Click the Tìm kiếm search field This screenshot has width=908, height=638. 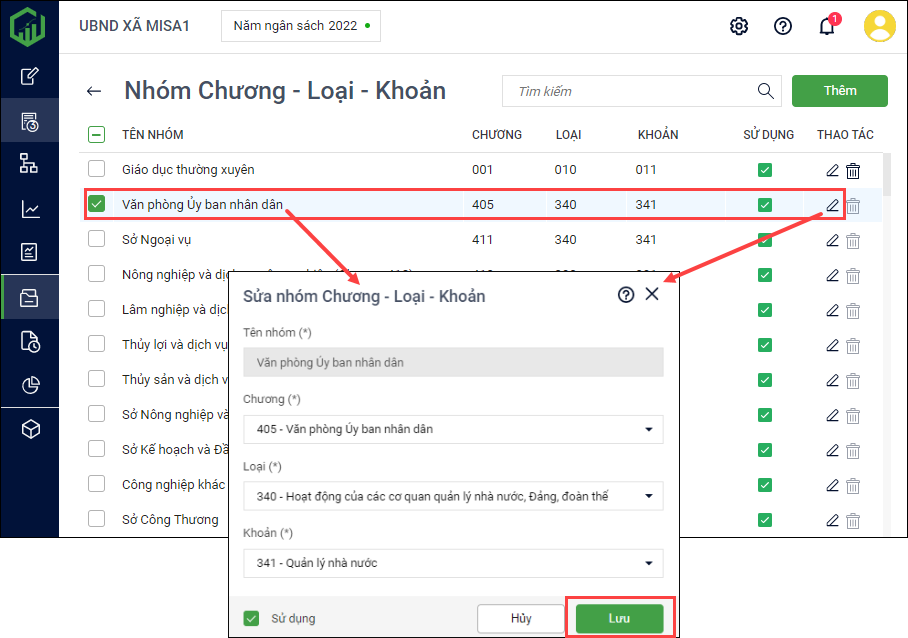click(630, 91)
